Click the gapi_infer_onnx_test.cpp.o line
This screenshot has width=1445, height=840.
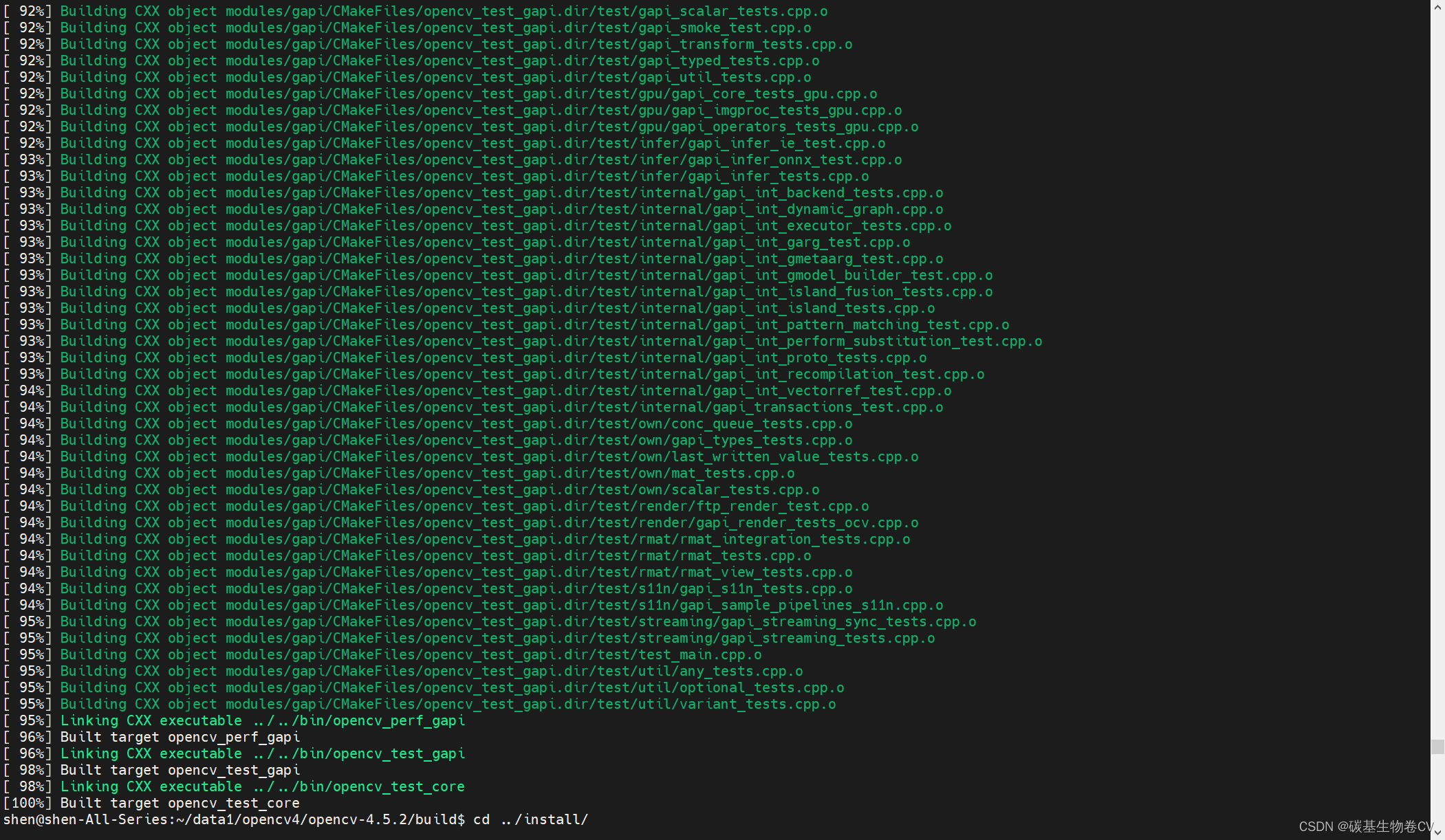coord(453,160)
